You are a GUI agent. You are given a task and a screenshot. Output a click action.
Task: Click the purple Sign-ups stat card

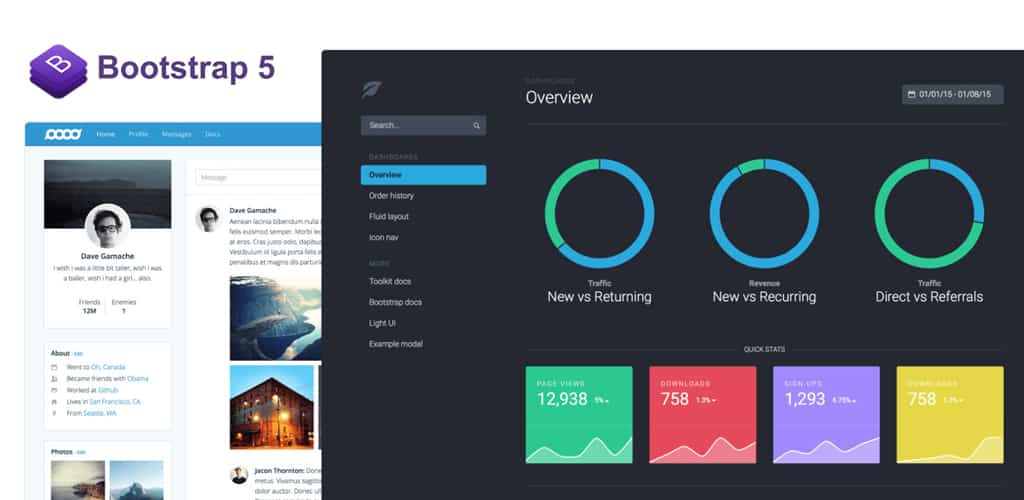826,415
